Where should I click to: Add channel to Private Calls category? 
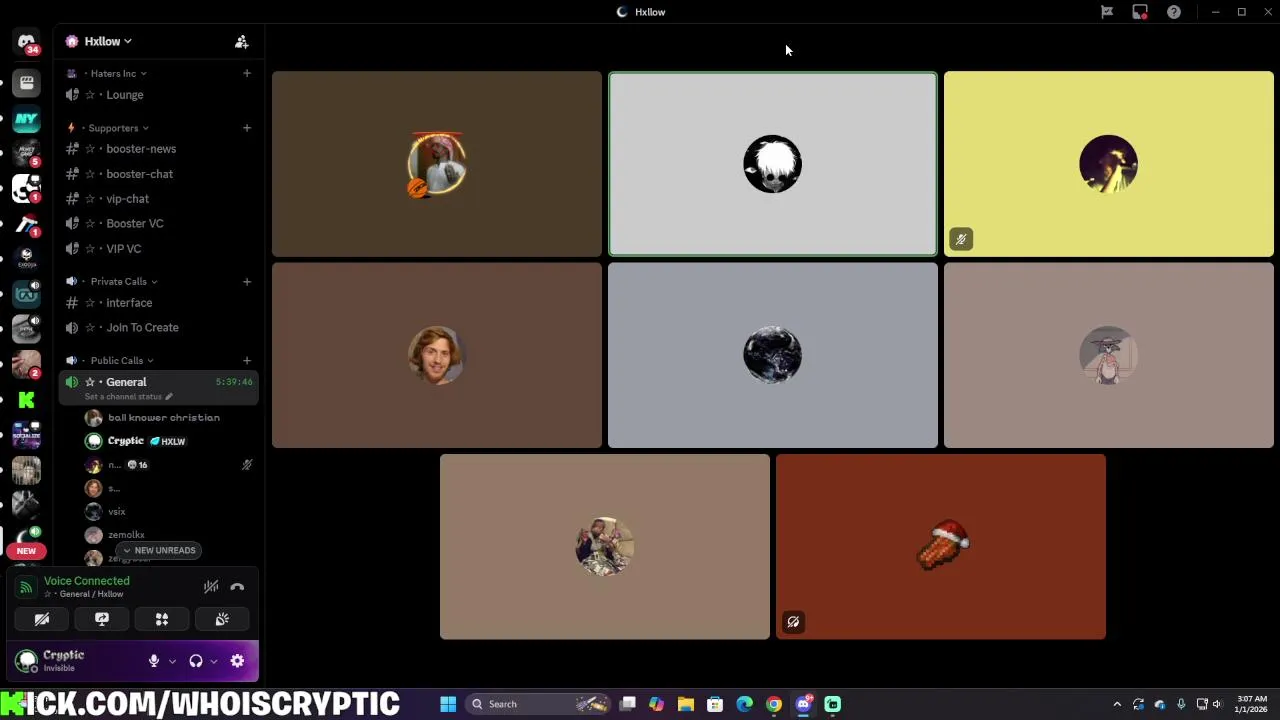[x=246, y=281]
